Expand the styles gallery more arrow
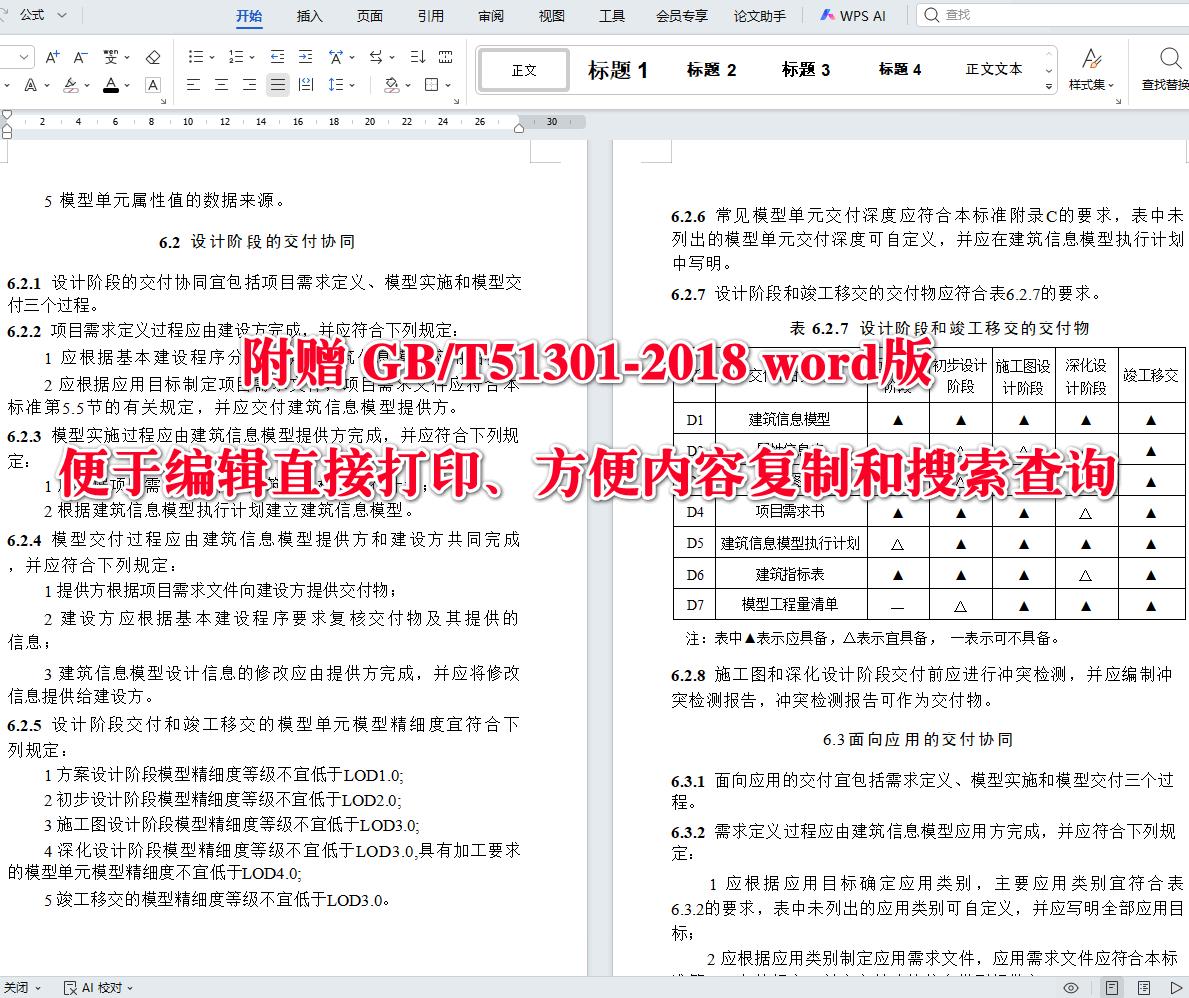 click(1049, 86)
